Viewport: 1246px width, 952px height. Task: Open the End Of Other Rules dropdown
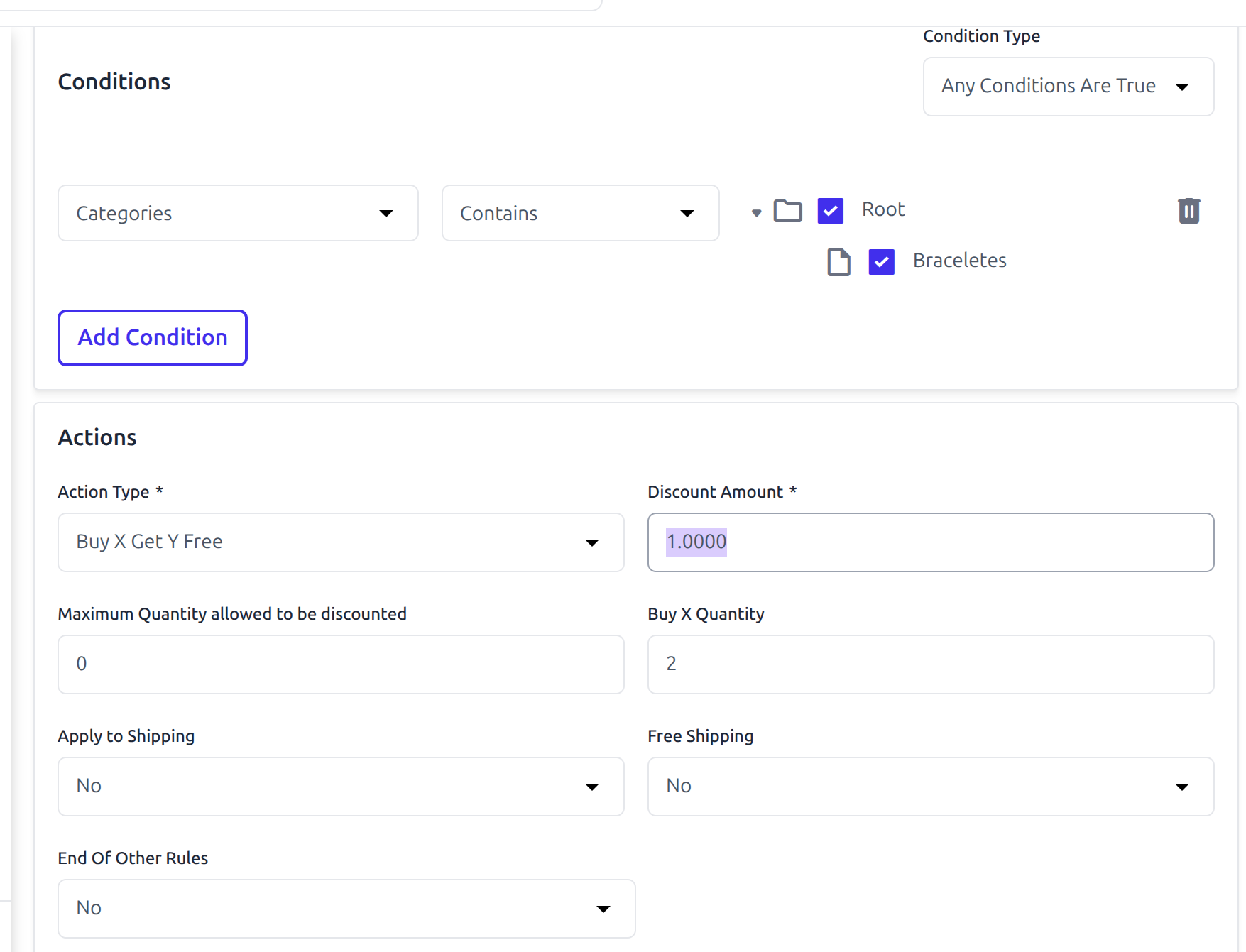coord(346,909)
